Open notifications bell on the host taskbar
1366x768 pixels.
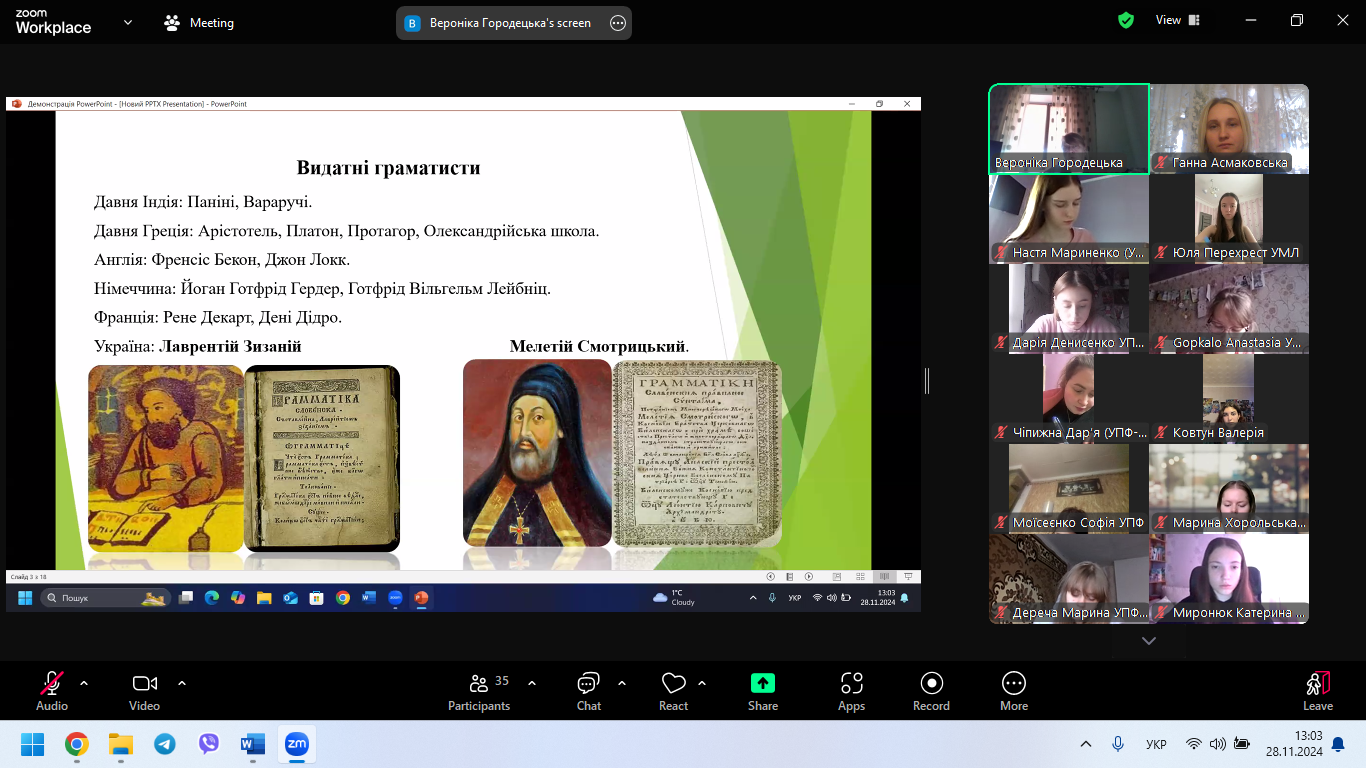[x=1337, y=744]
